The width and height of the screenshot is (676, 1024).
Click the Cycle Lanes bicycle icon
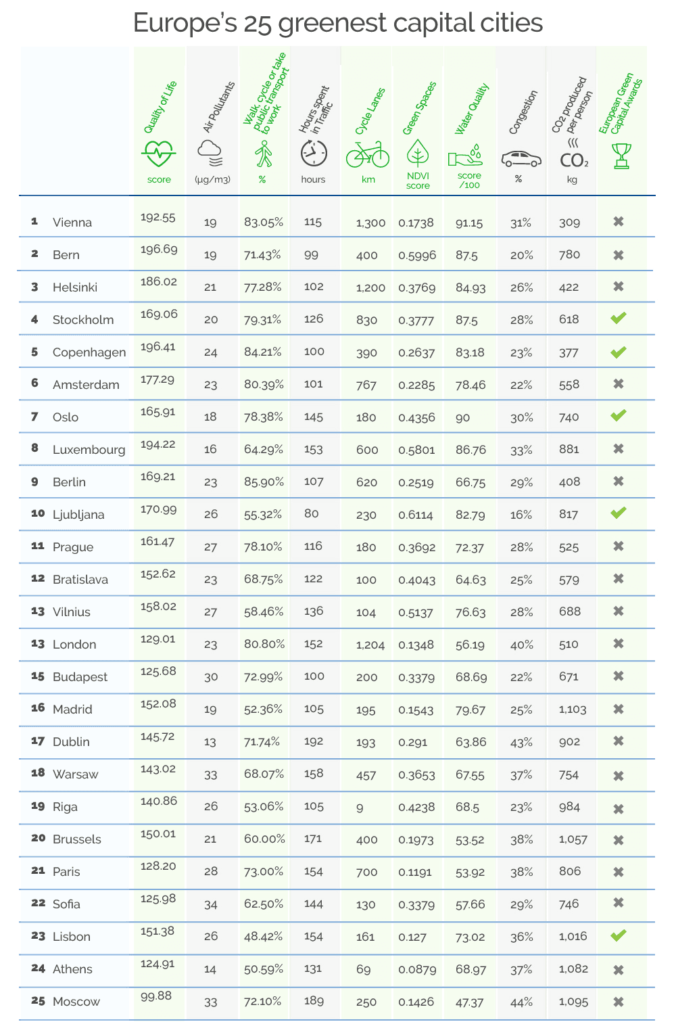click(368, 155)
